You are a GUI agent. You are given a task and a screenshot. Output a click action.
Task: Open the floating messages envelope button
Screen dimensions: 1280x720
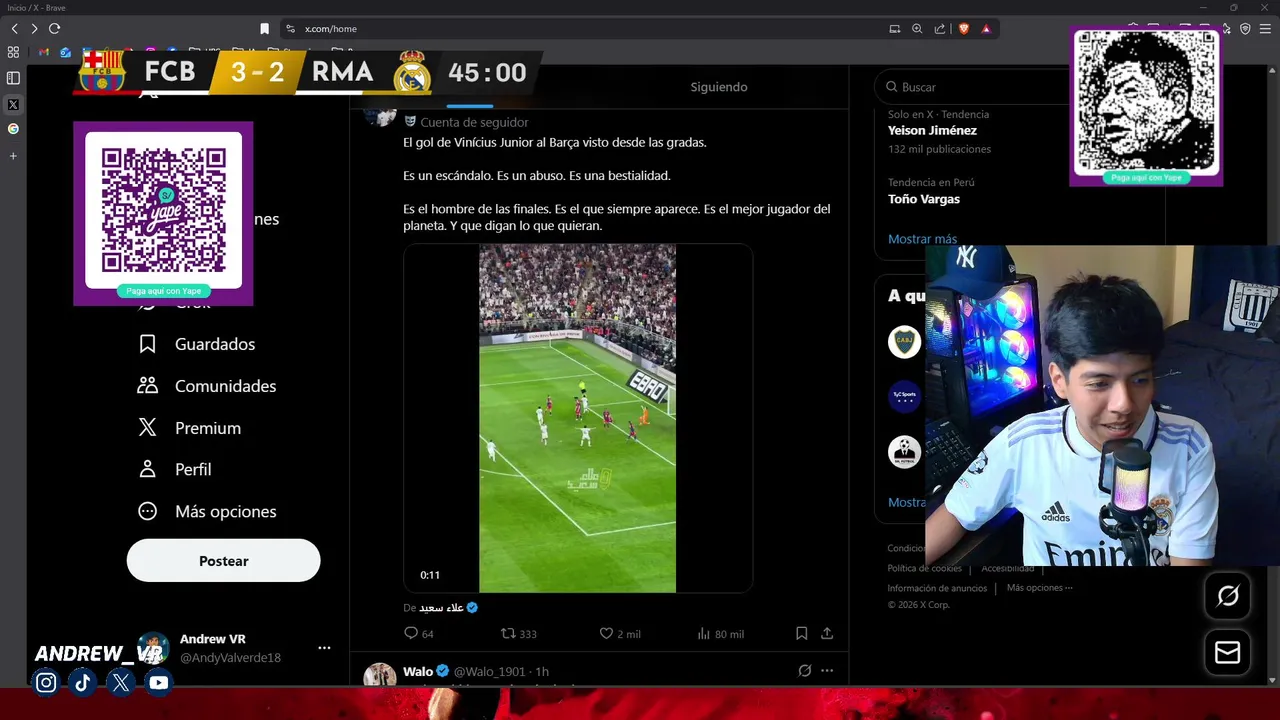[x=1227, y=653]
